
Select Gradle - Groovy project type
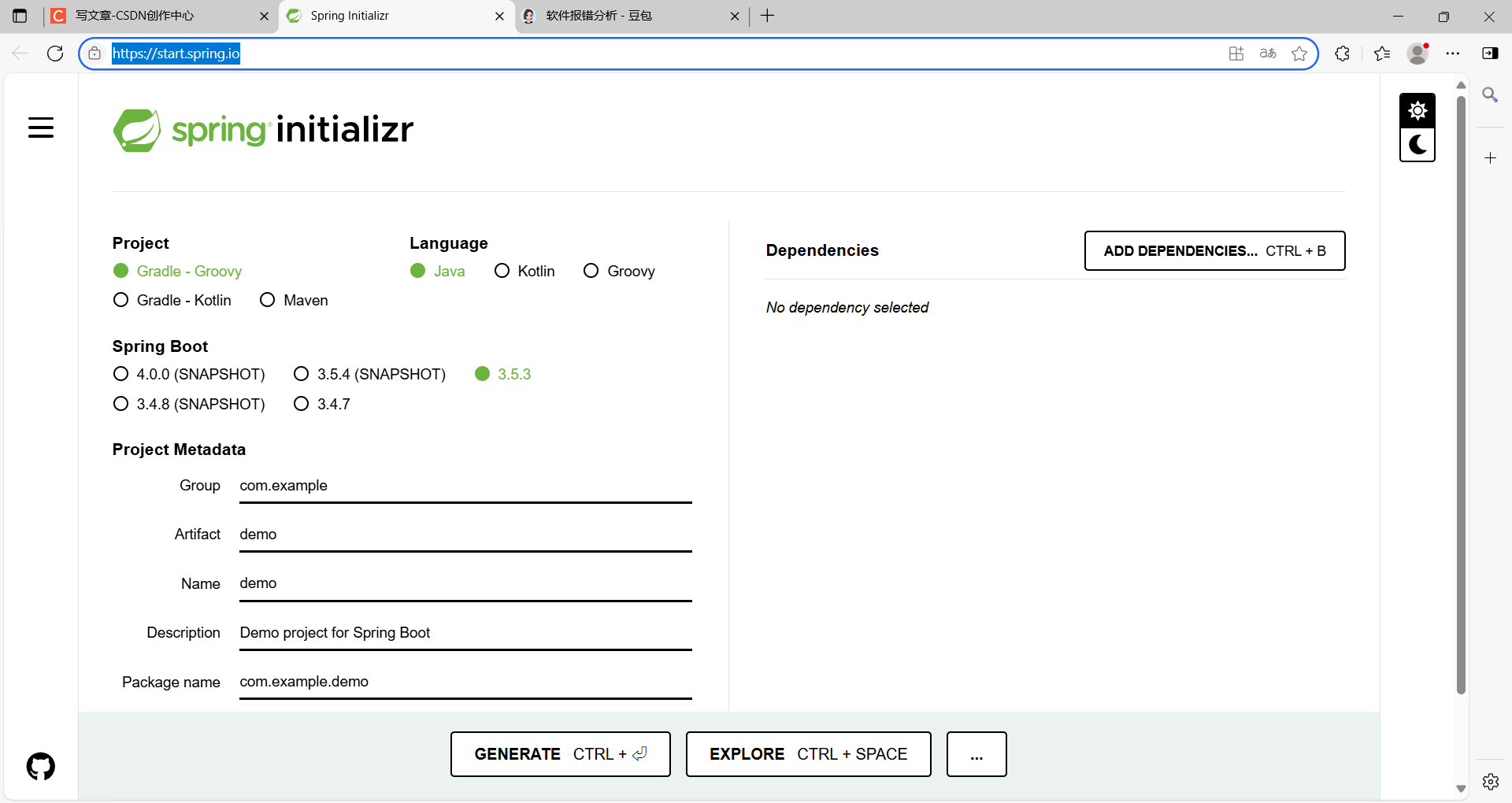point(177,271)
